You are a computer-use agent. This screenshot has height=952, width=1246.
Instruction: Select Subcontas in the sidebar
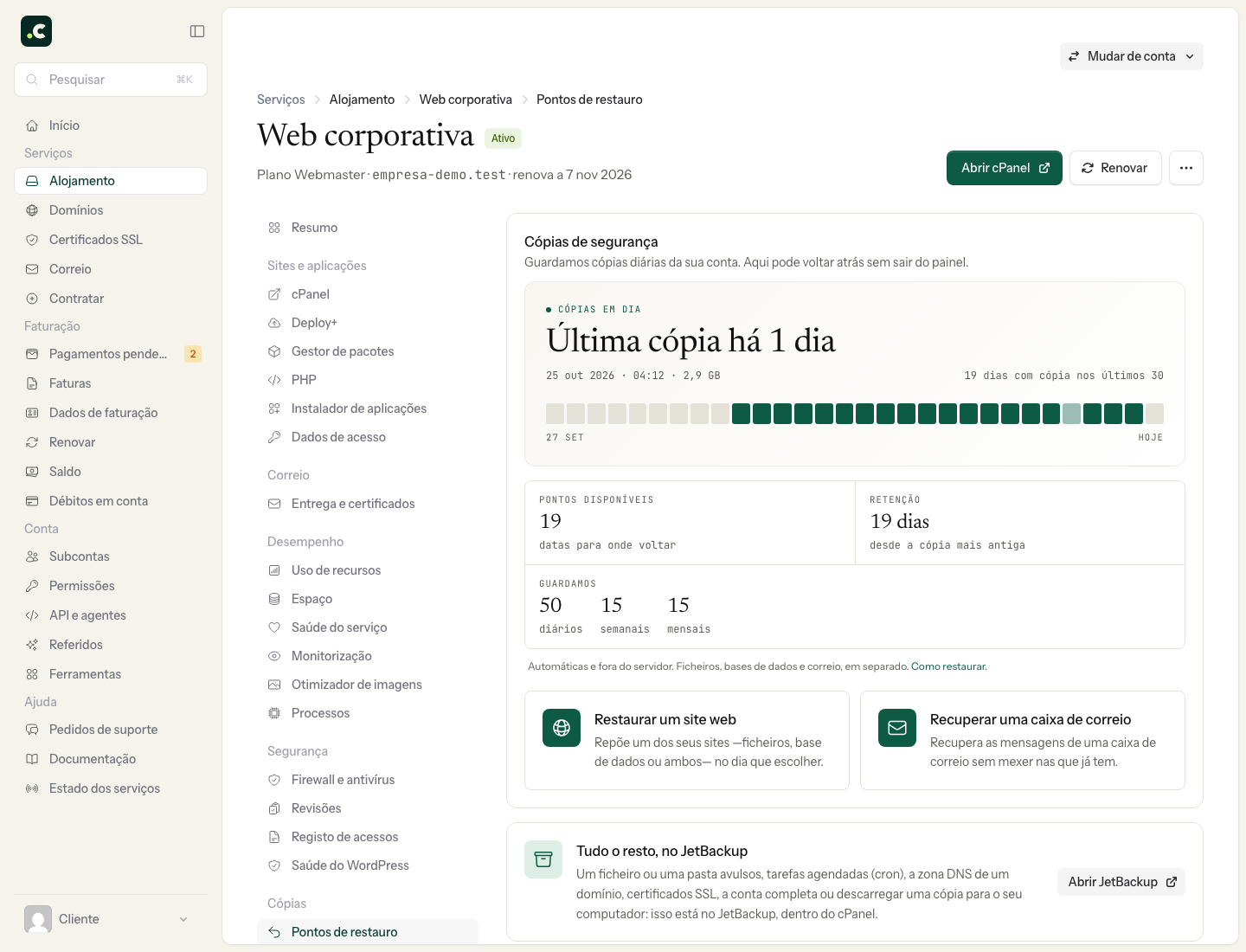click(111, 556)
